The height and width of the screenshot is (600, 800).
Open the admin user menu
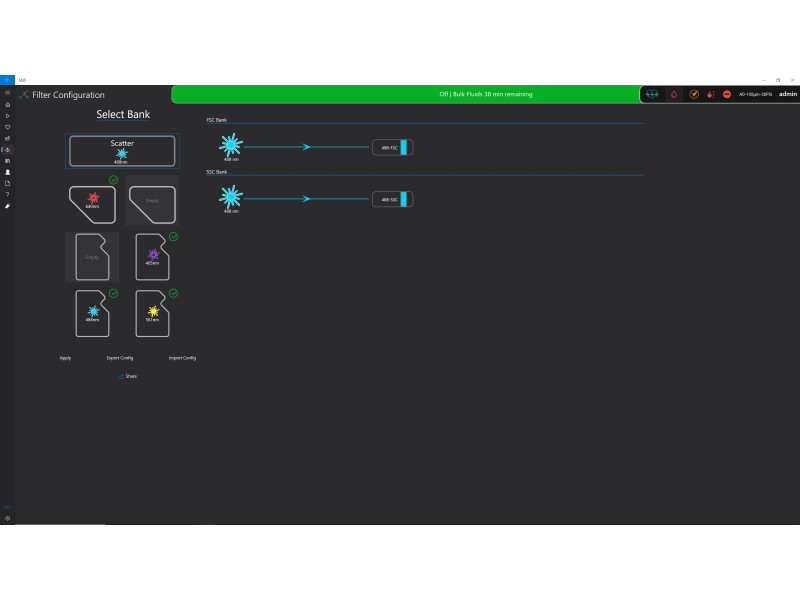click(x=788, y=94)
